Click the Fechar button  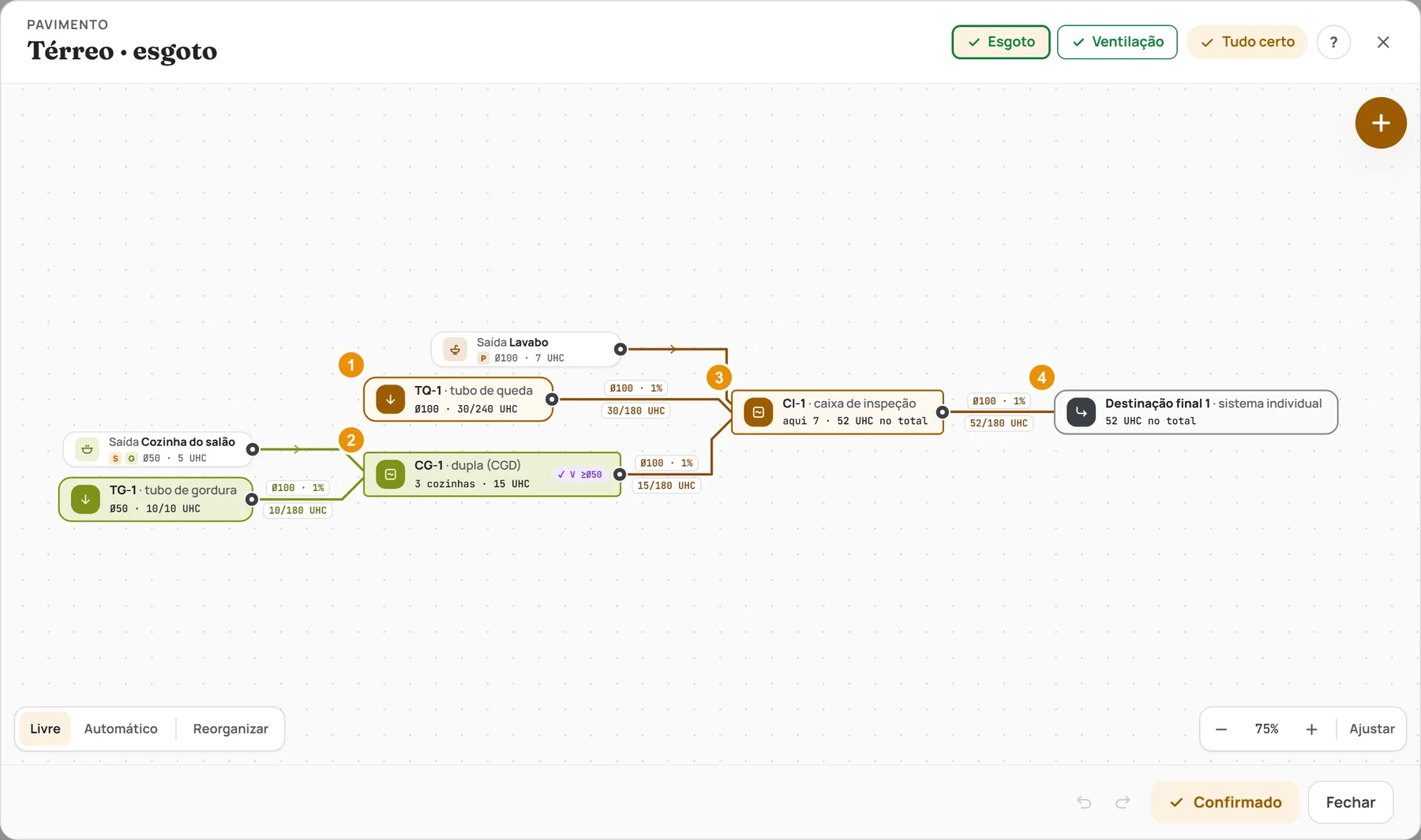click(1351, 802)
